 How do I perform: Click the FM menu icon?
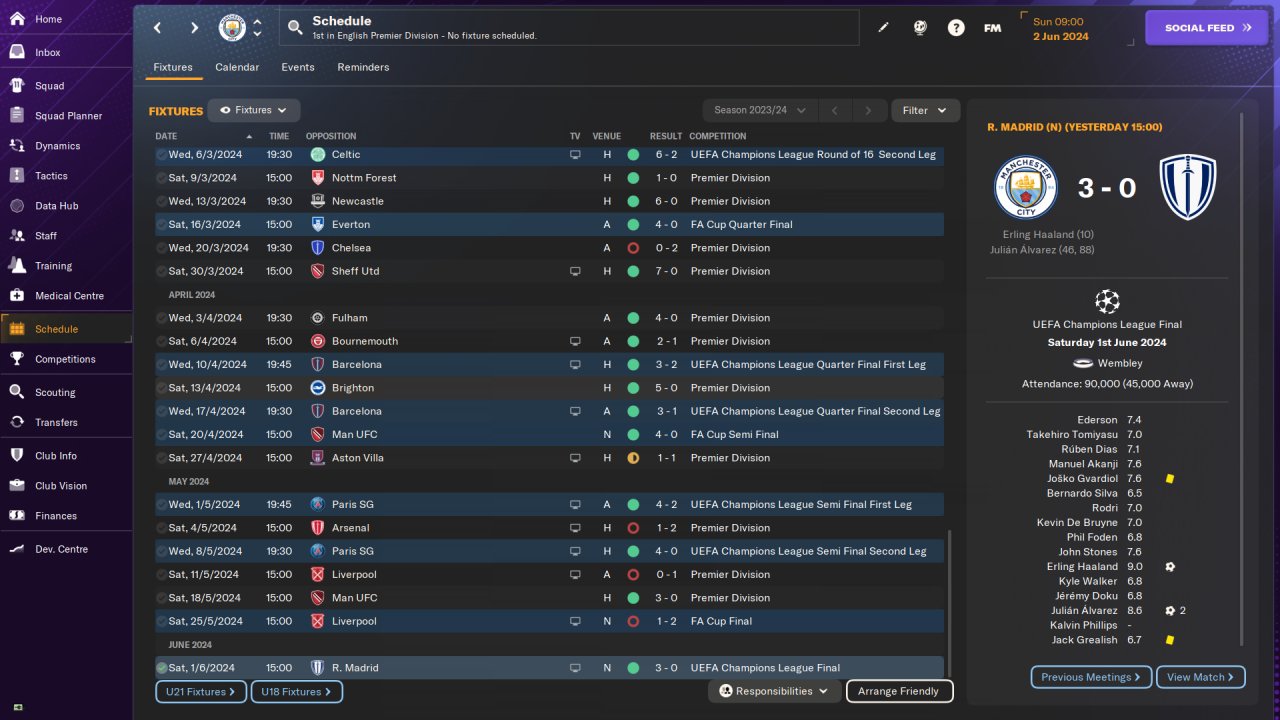(992, 28)
